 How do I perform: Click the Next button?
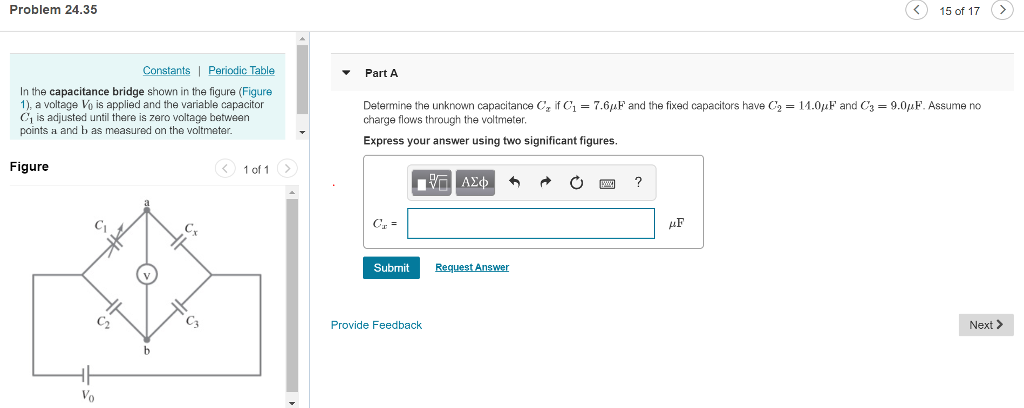coord(986,325)
